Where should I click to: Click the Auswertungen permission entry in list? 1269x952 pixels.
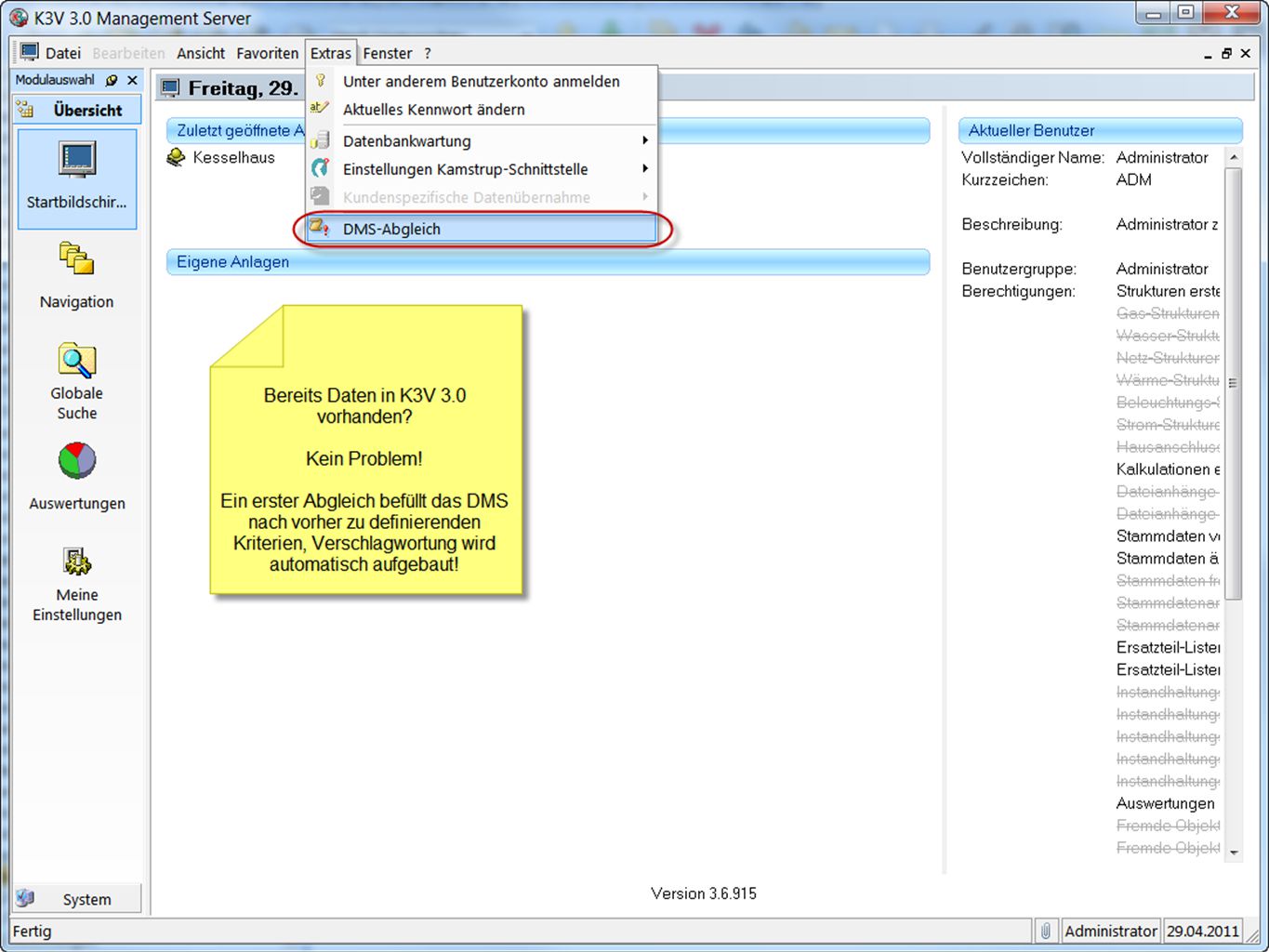click(x=1165, y=803)
